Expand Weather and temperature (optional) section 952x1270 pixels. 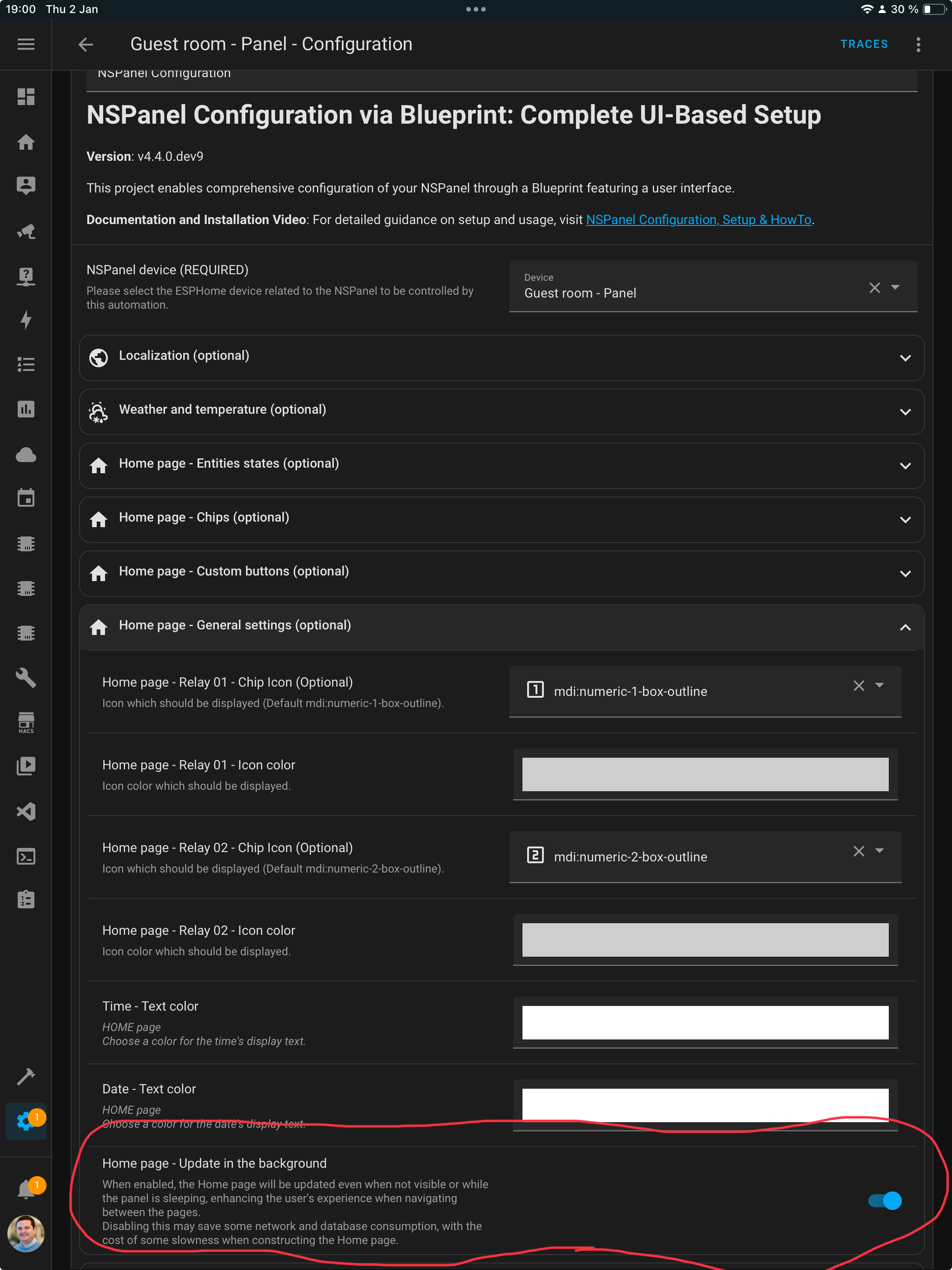pyautogui.click(x=906, y=412)
